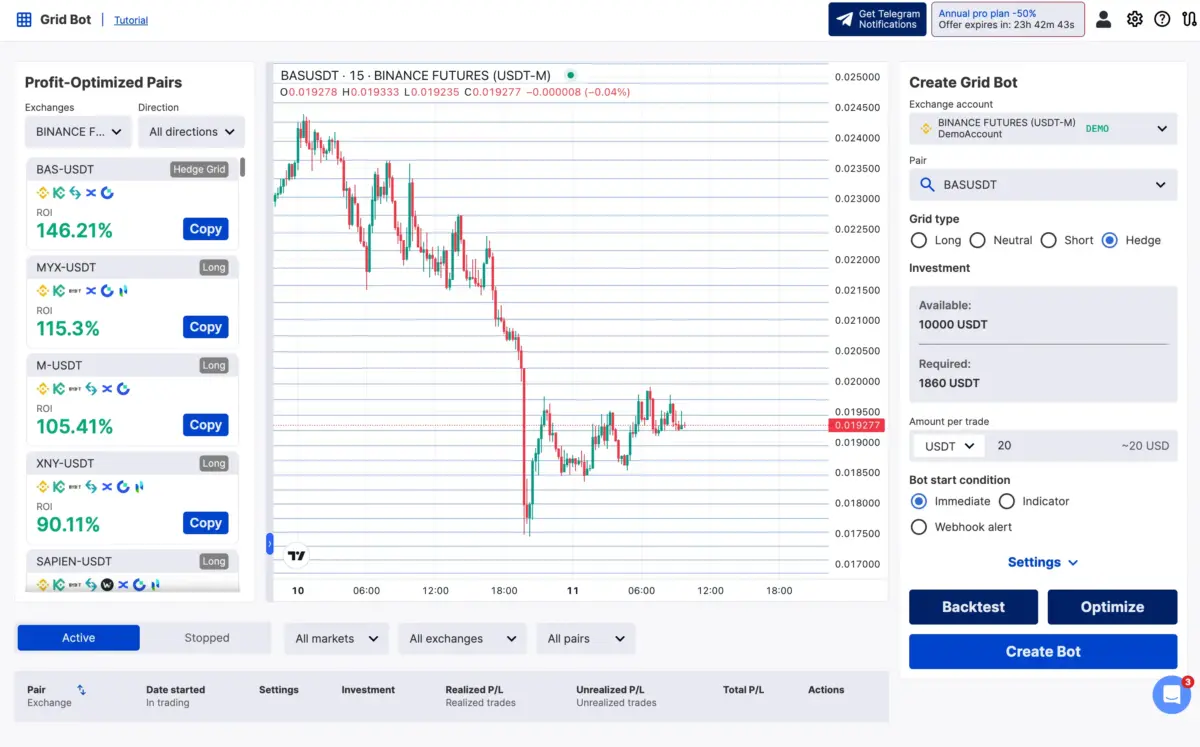Open the All pairs filter
Image resolution: width=1200 pixels, height=747 pixels.
[586, 639]
